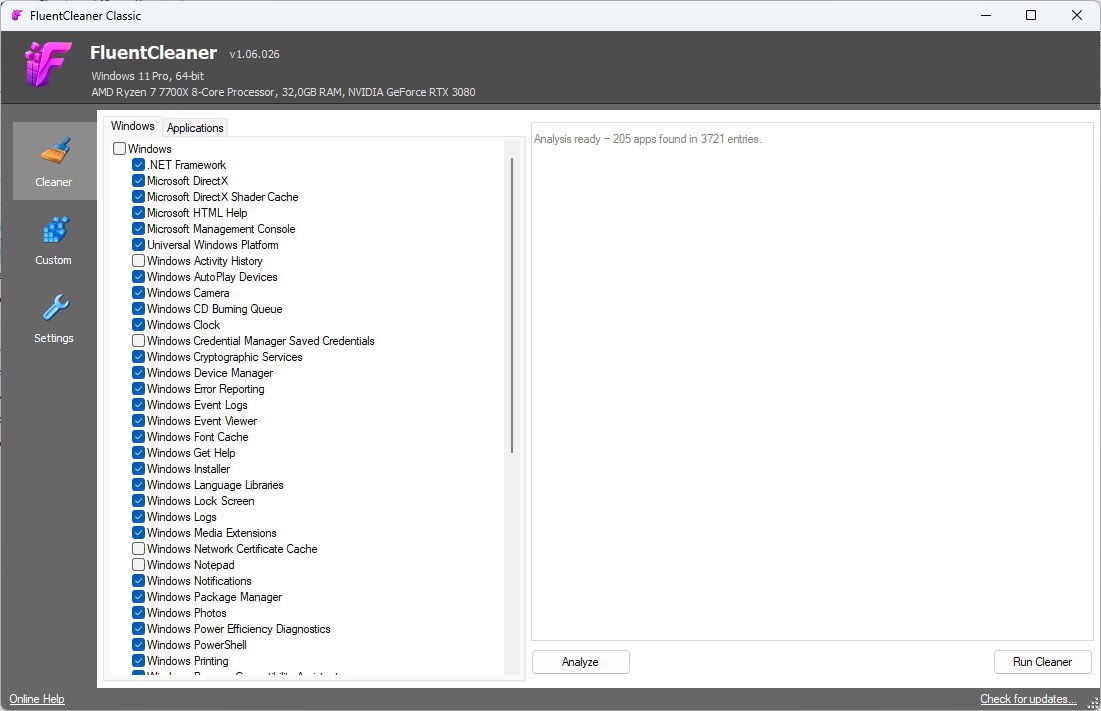
Task: Select Windows Get Help label
Action: pos(191,453)
